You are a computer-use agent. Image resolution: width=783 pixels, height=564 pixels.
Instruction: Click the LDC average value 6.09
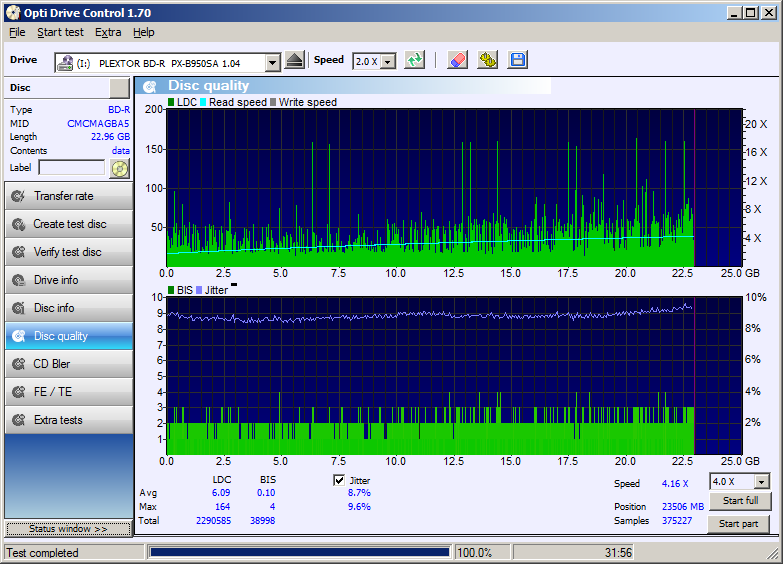221,493
